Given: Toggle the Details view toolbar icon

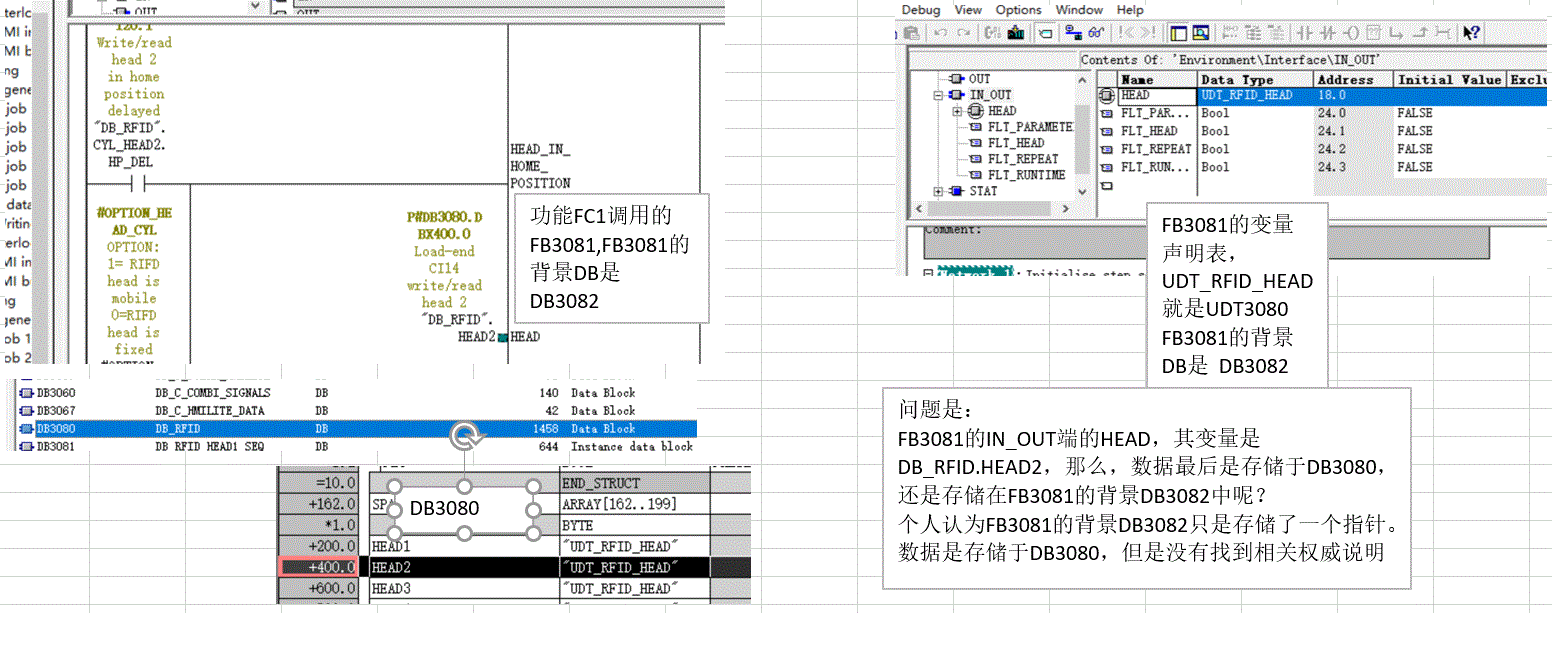Looking at the screenshot, I should tap(1200, 33).
